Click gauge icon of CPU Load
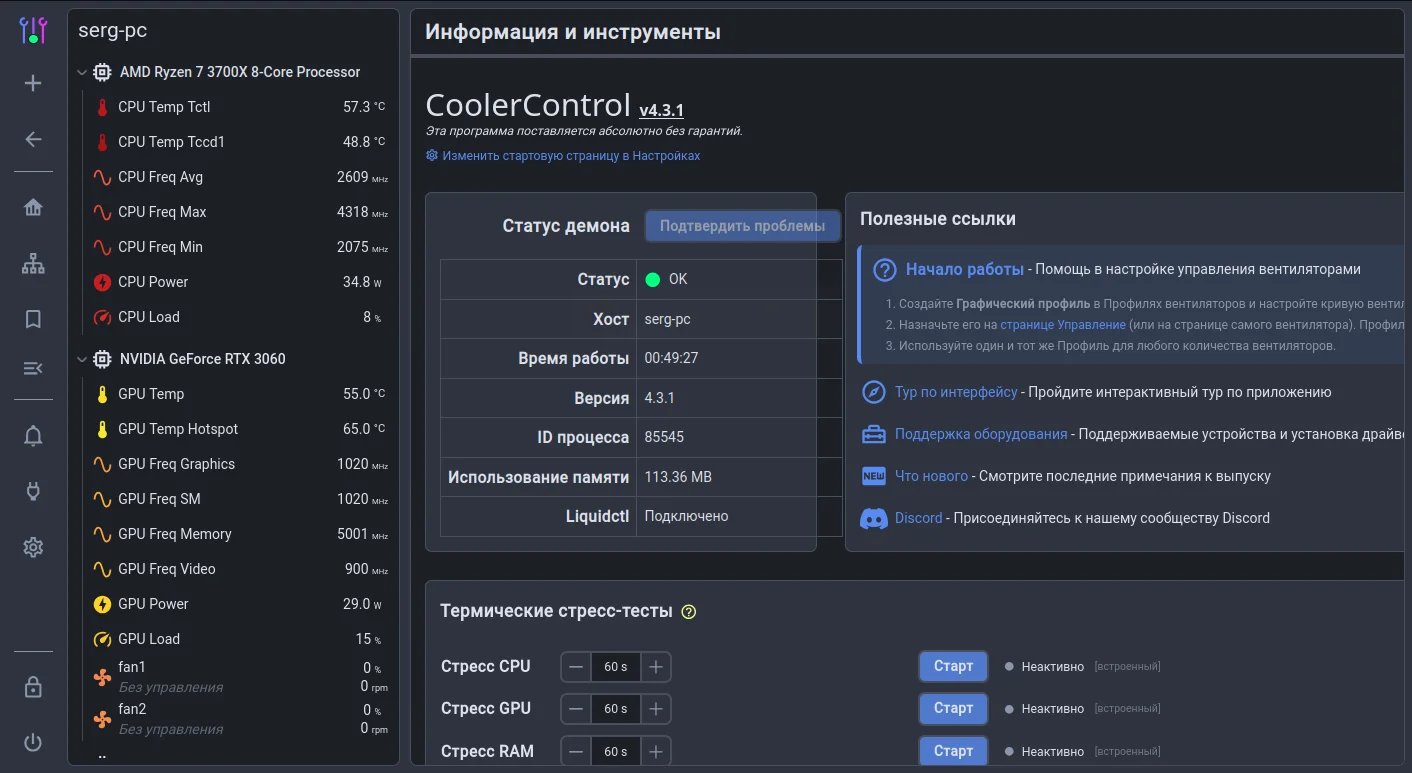Screen dimensions: 1412x773 (102, 317)
